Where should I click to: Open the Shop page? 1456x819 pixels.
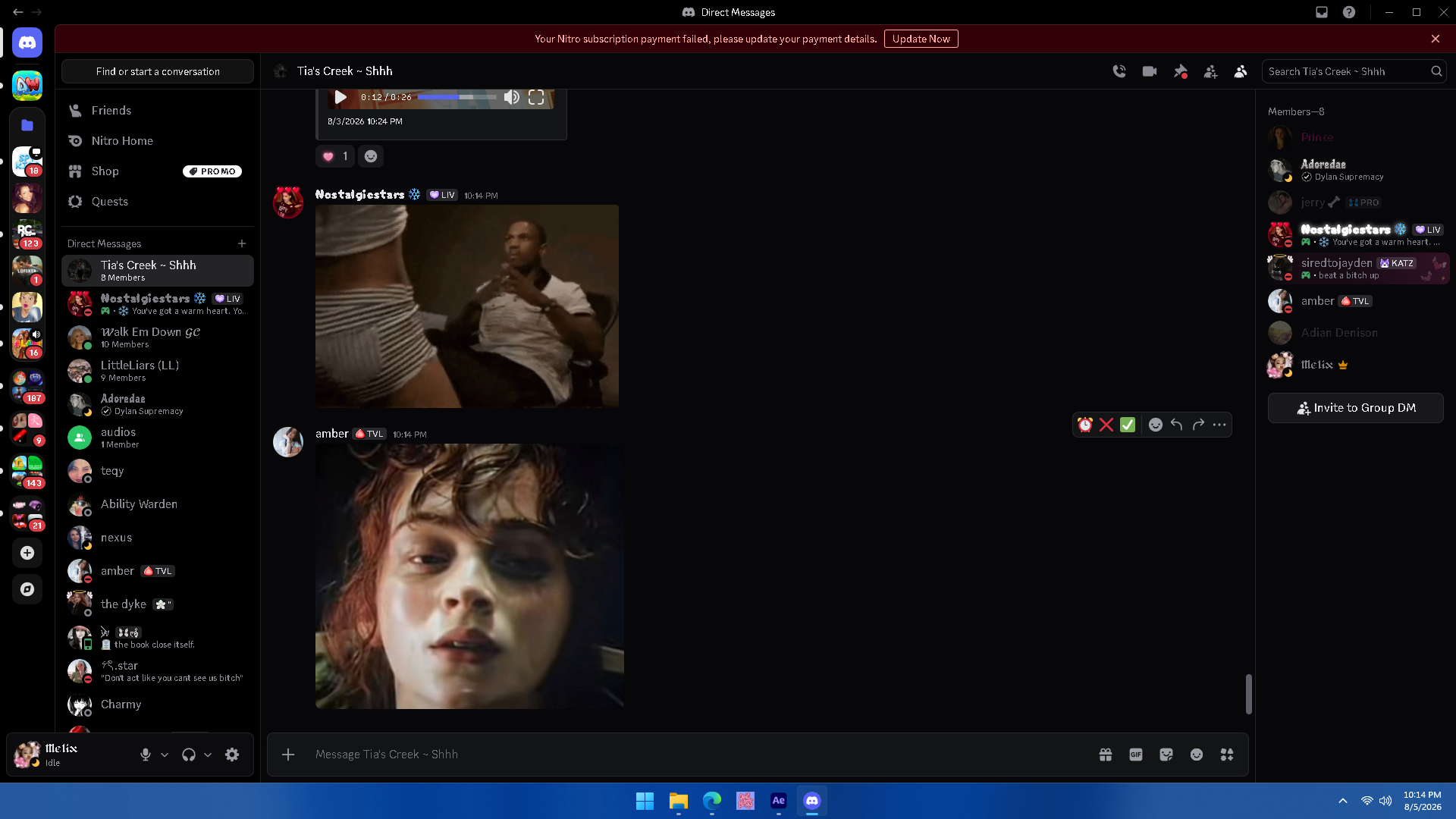click(x=158, y=171)
